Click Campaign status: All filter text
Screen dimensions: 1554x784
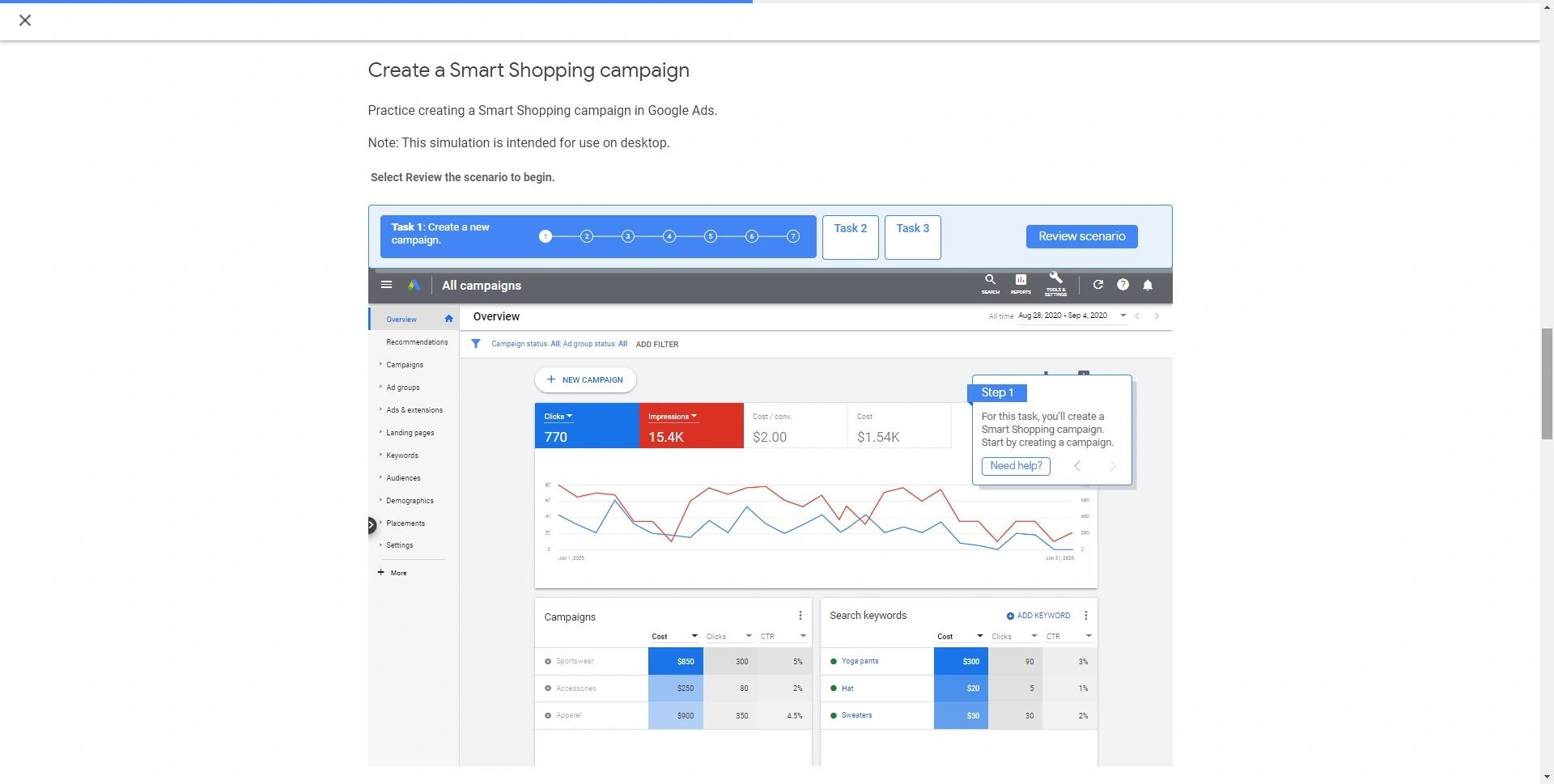pos(525,344)
